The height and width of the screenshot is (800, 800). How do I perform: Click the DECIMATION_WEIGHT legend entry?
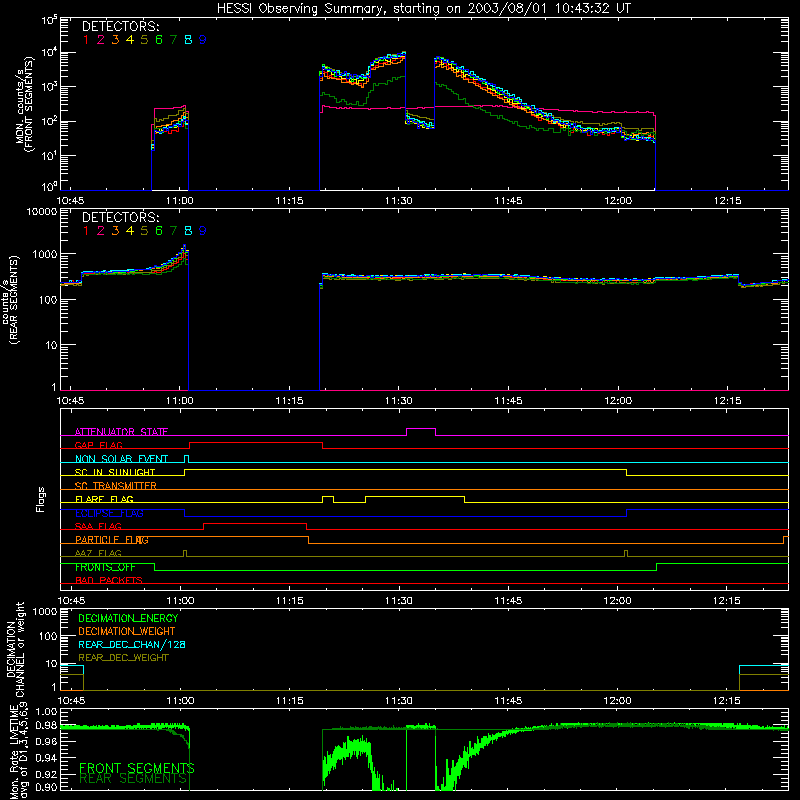(x=127, y=631)
